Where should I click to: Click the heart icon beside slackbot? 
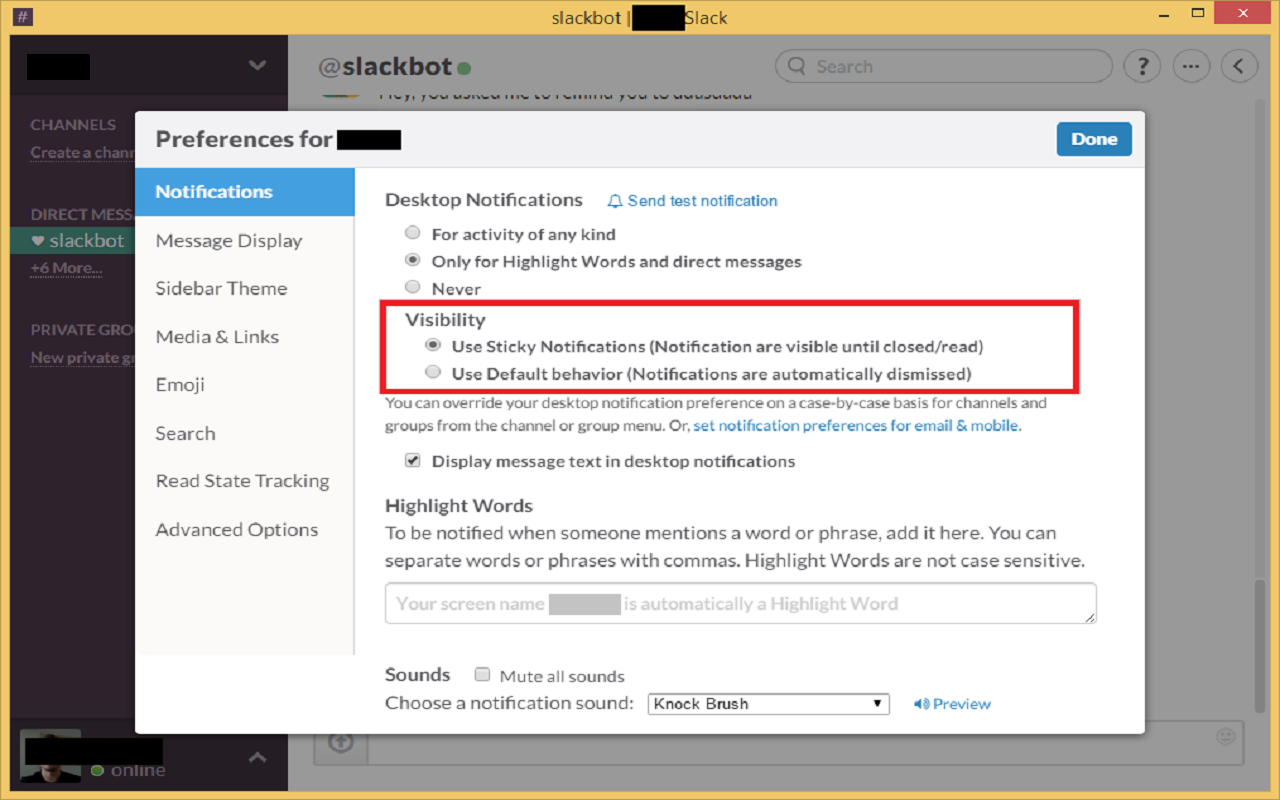point(38,241)
